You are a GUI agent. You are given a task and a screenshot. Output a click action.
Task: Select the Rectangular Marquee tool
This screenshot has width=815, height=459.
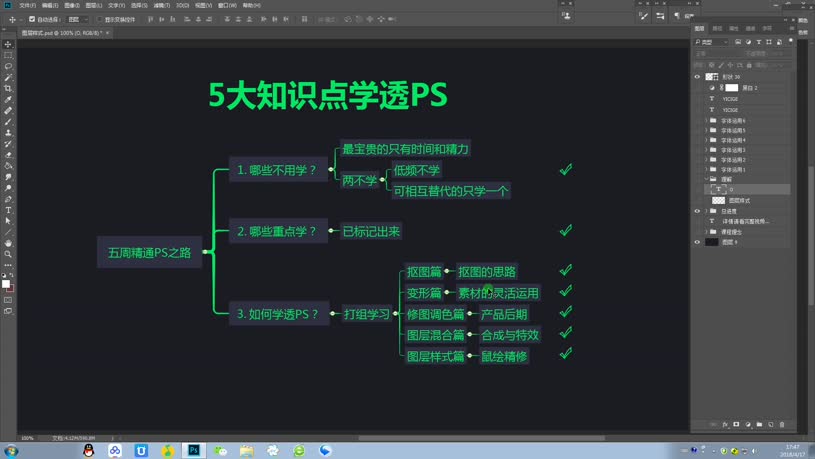tap(8, 55)
